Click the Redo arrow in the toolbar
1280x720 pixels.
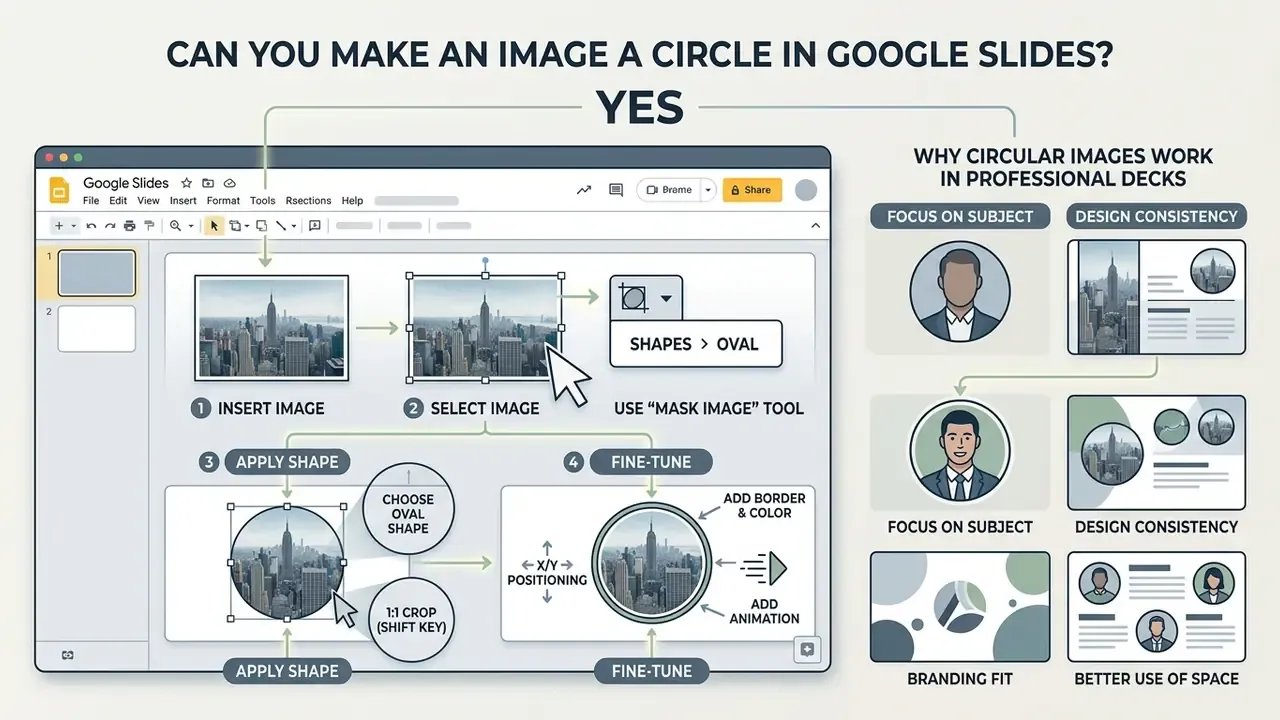pos(111,226)
